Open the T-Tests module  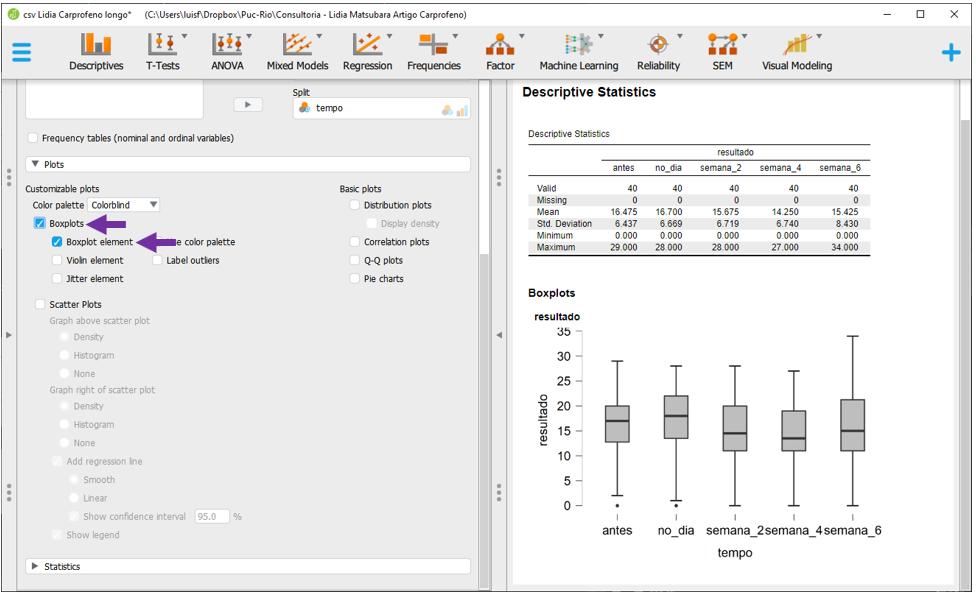click(162, 52)
